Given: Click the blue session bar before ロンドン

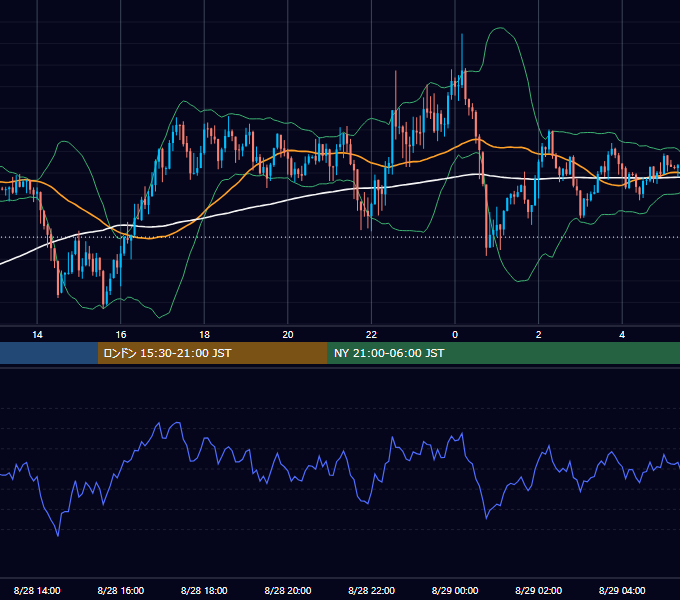Looking at the screenshot, I should click(49, 353).
